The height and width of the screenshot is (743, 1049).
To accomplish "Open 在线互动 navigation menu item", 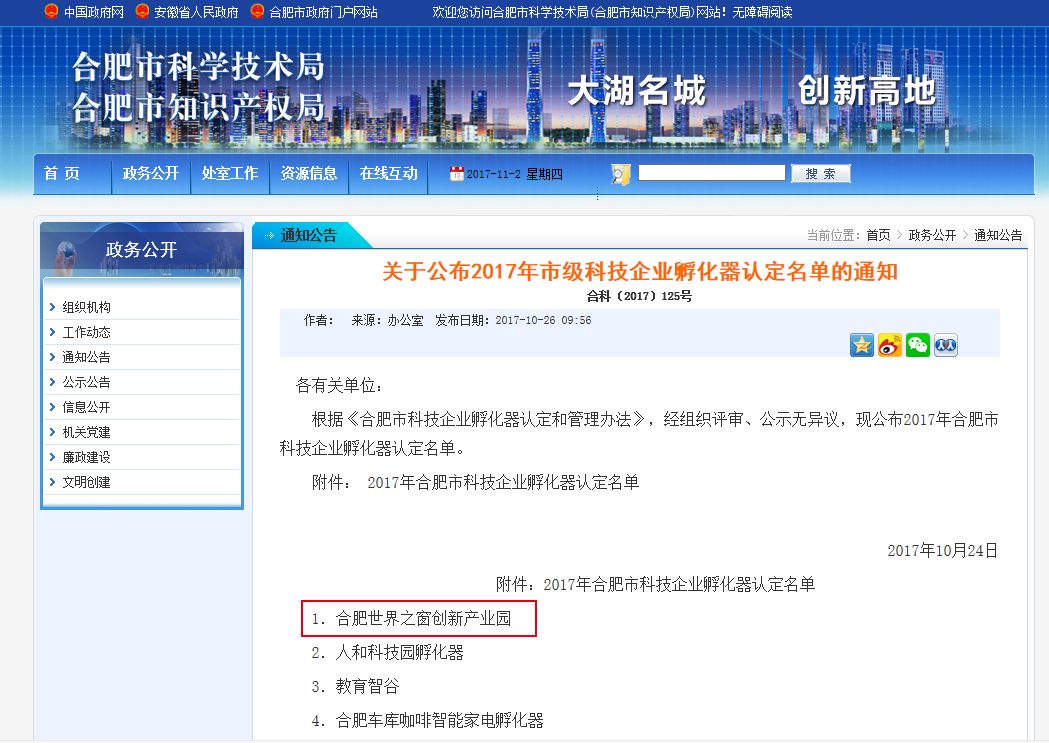I will coord(388,174).
